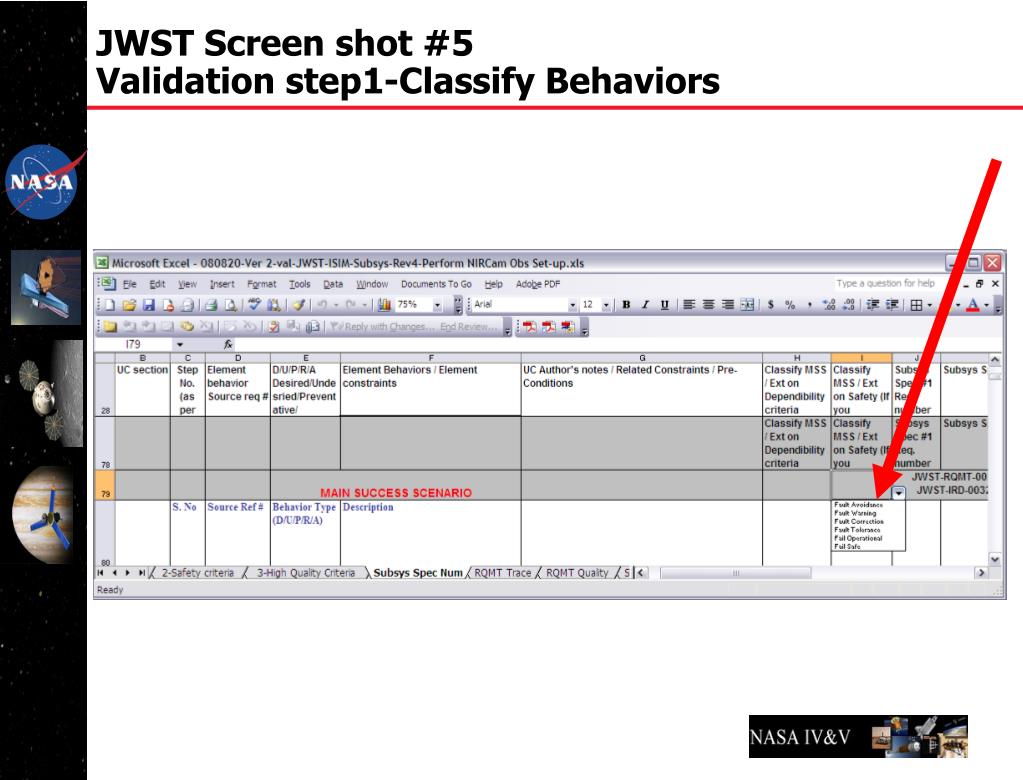1023x780 pixels.
Task: Open the Zoom 75% dropdown
Action: tap(438, 305)
